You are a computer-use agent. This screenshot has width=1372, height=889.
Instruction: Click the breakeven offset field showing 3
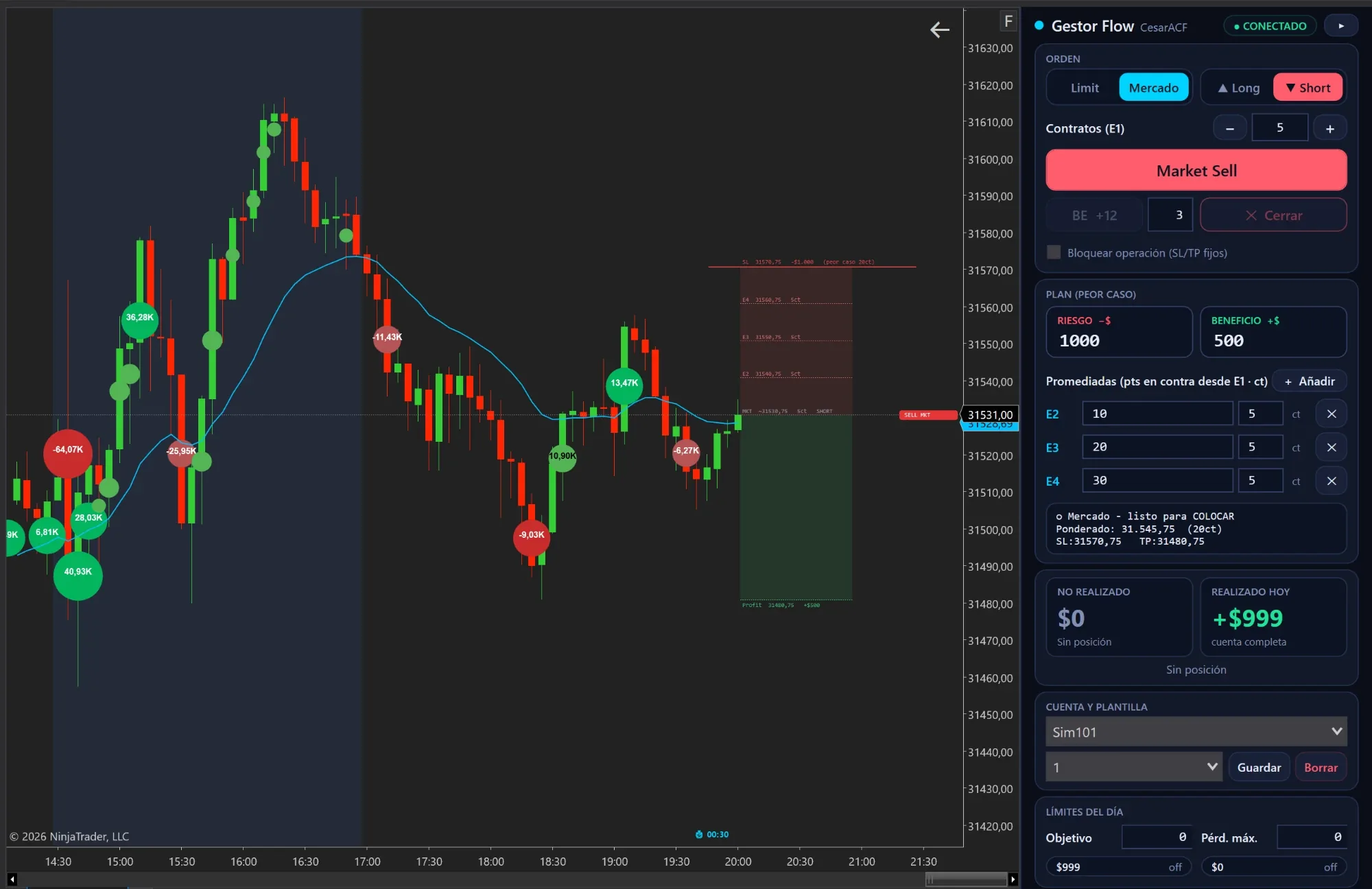click(x=1170, y=215)
